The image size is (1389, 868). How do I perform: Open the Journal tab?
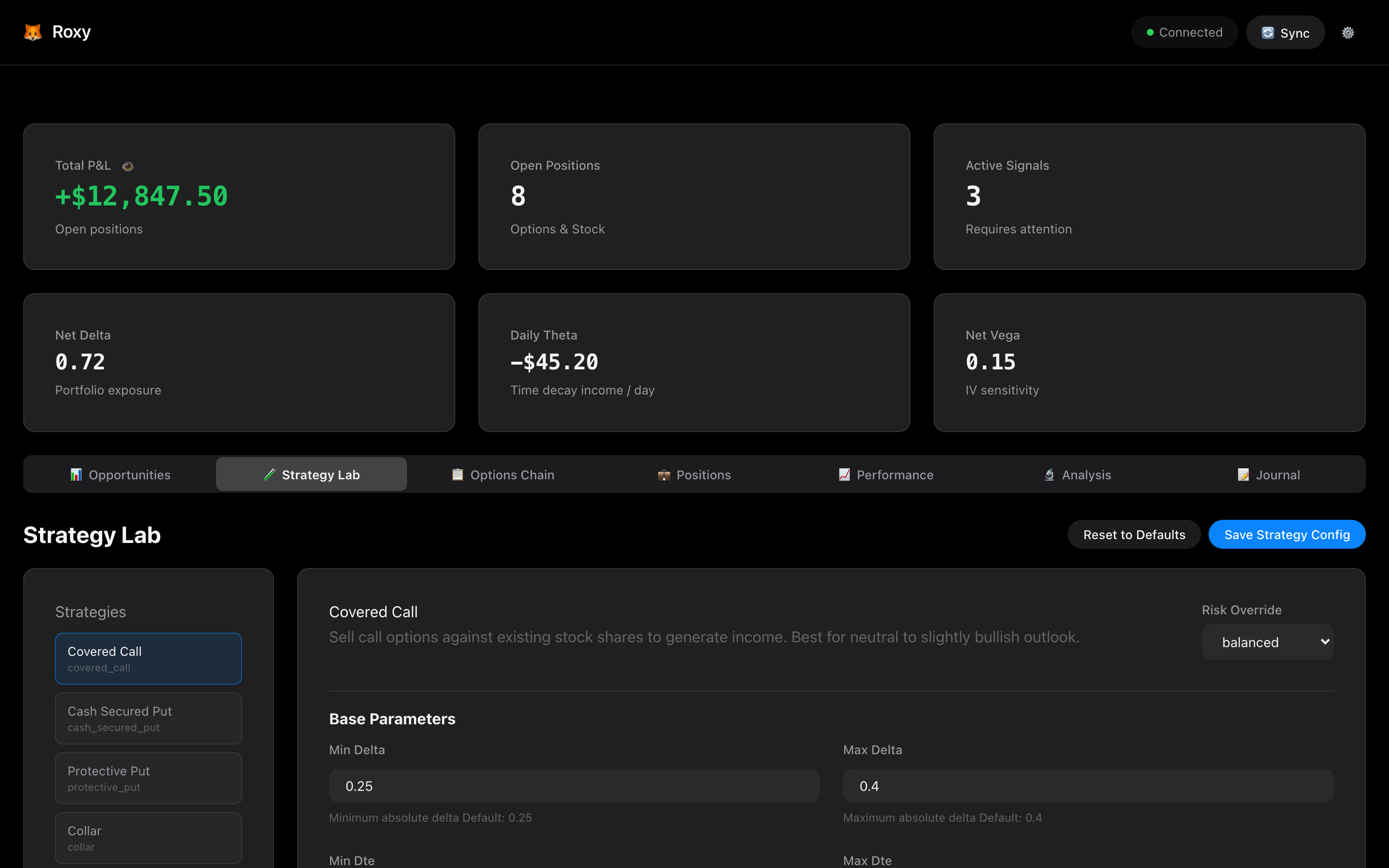coord(1277,475)
